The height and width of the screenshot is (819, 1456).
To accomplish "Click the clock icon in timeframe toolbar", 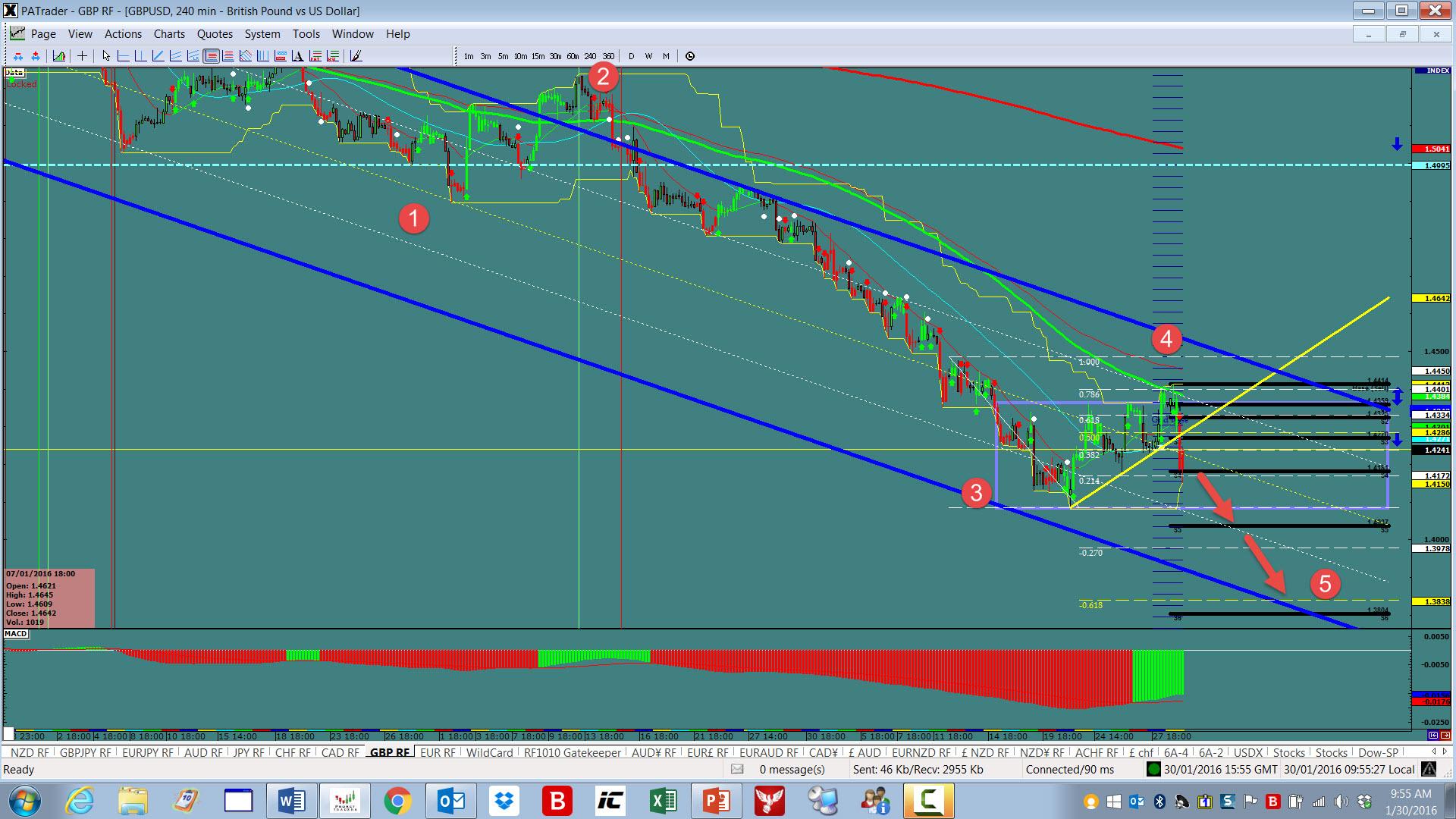I will (x=689, y=56).
